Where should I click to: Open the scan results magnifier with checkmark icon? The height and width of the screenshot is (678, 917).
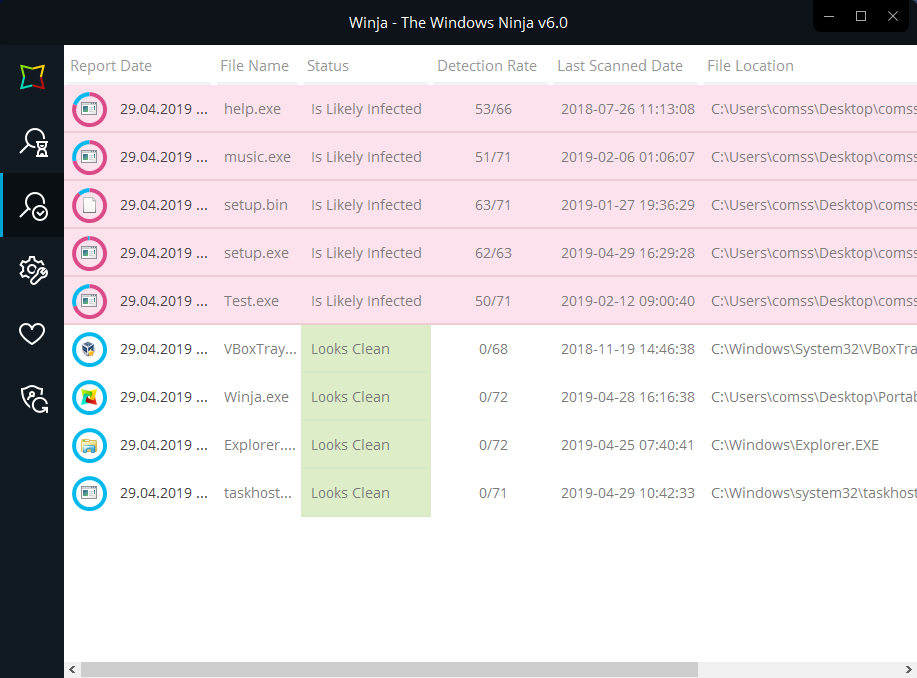pos(33,206)
